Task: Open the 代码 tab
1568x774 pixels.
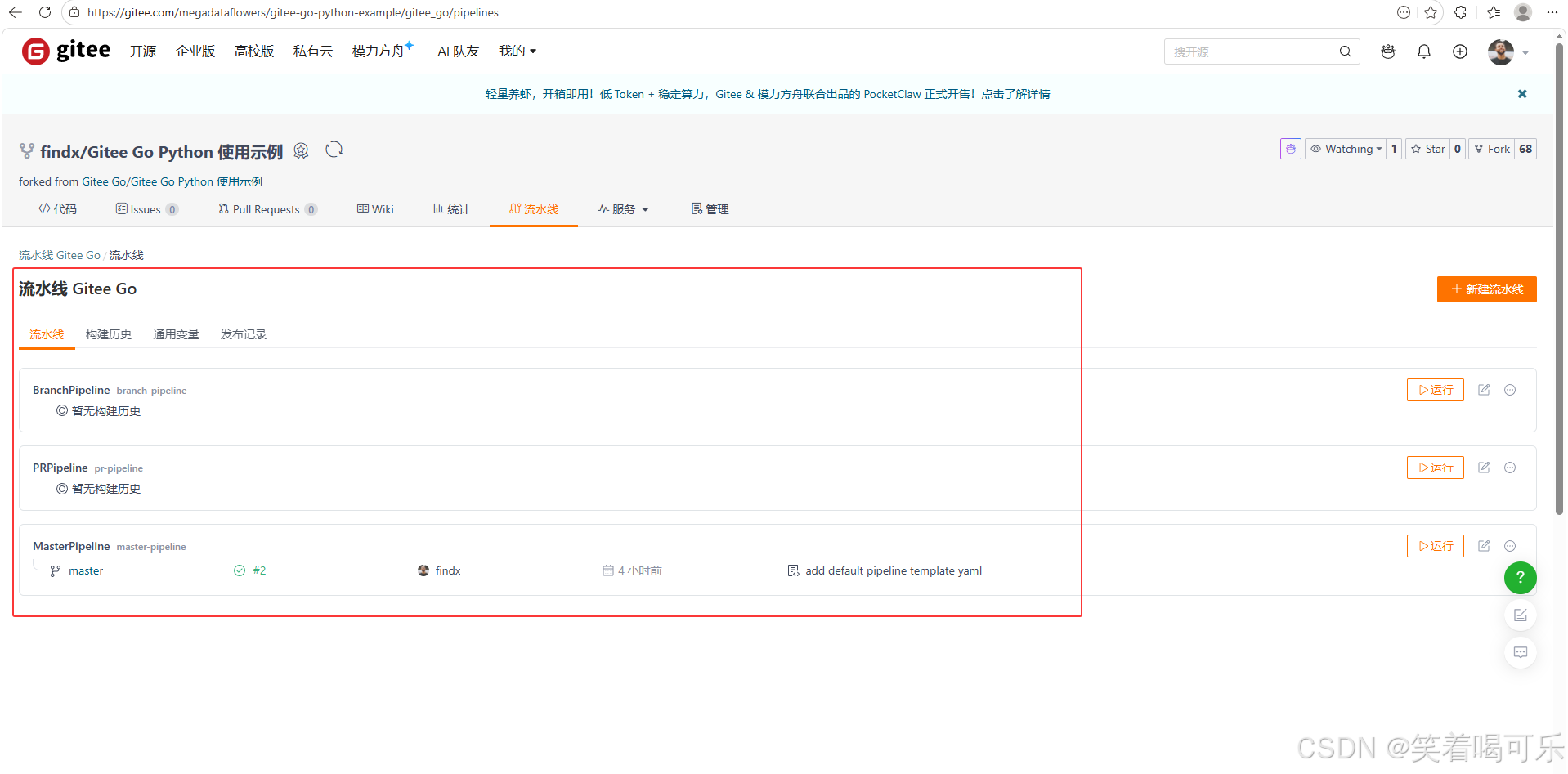Action: (x=57, y=209)
